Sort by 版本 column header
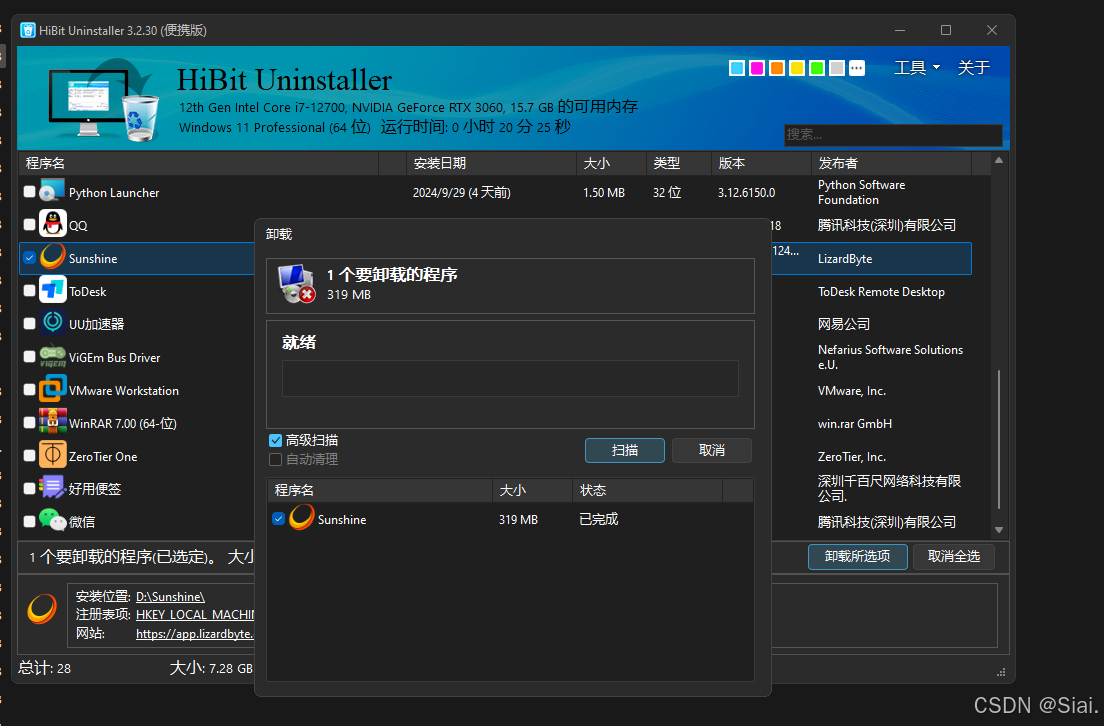Viewport: 1104px width, 726px height. click(761, 163)
